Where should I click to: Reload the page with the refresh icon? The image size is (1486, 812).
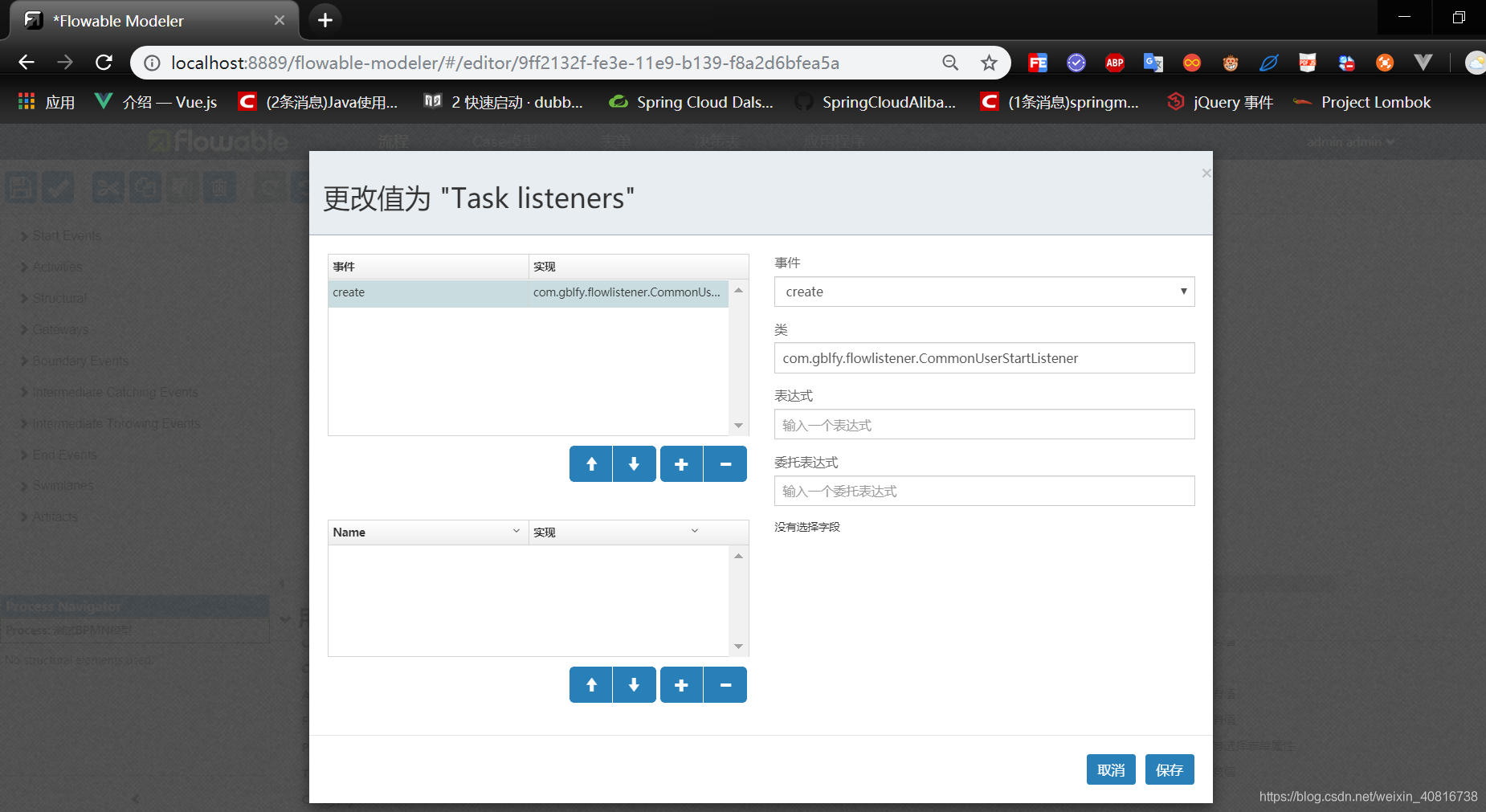104,62
